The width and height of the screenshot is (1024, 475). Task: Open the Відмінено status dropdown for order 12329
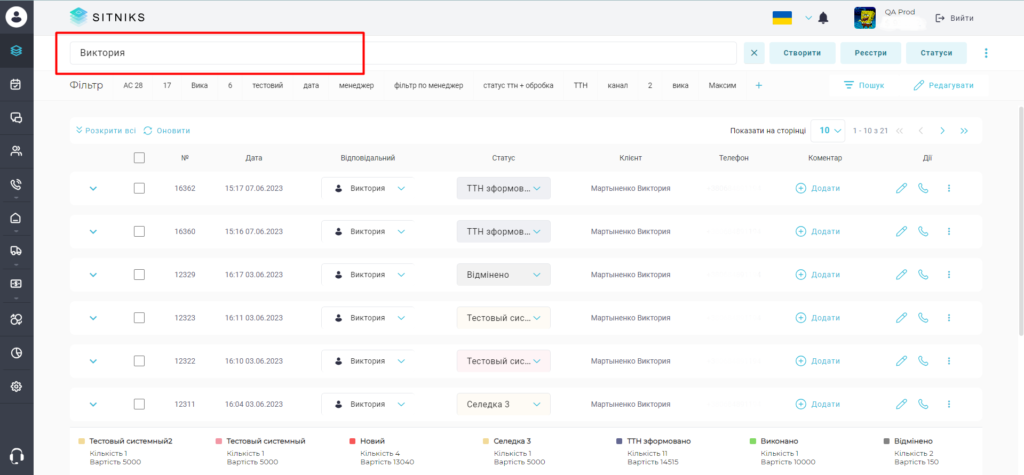pyautogui.click(x=504, y=274)
